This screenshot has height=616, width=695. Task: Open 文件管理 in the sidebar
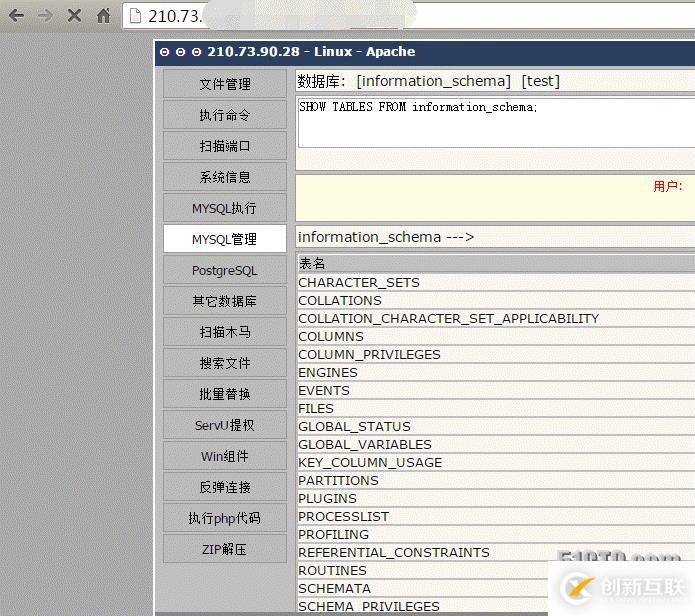pos(225,84)
